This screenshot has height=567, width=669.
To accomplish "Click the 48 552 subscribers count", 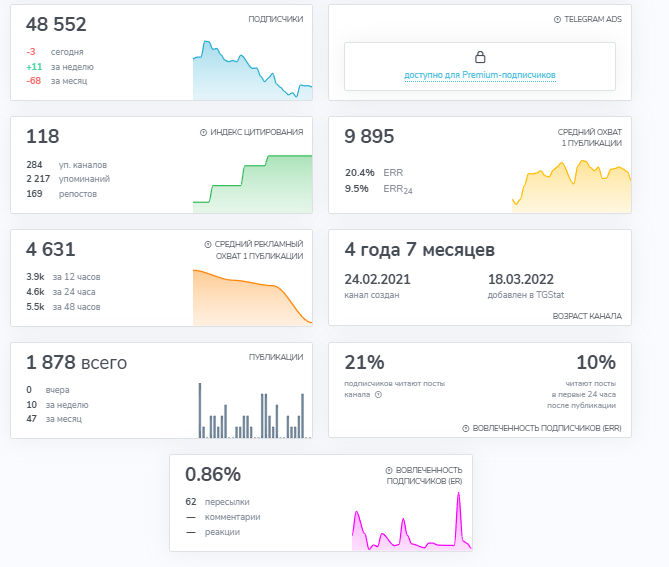I will 56,24.
